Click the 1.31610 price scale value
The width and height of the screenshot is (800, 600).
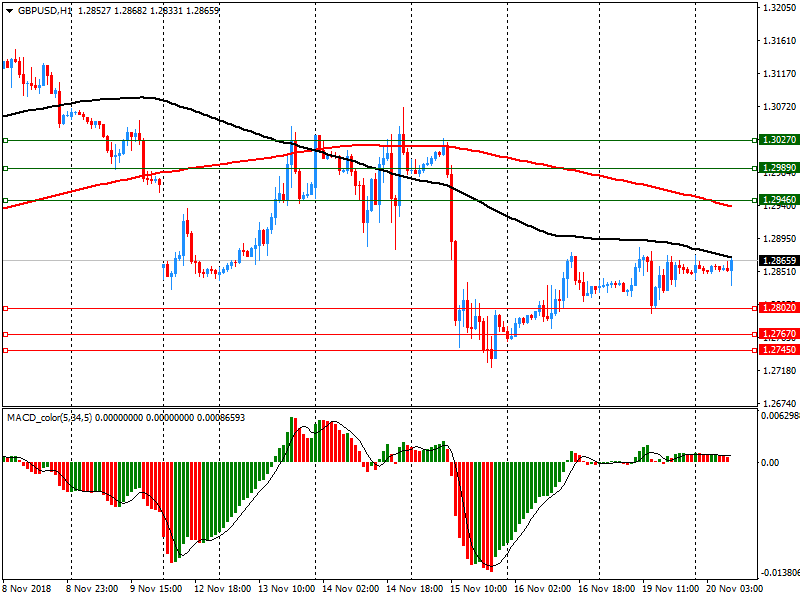click(x=780, y=41)
